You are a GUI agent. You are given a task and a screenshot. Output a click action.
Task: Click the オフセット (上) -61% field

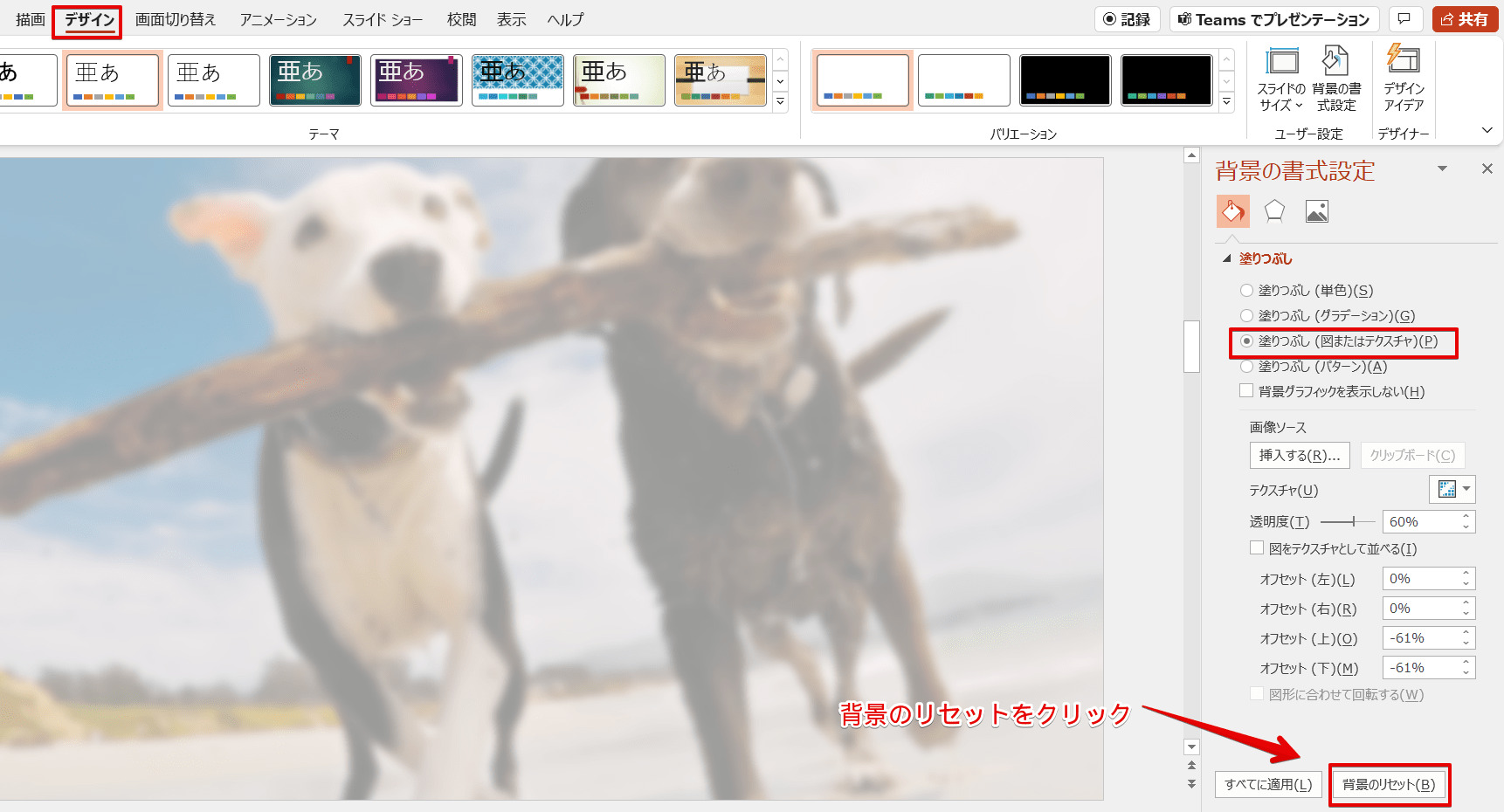pyautogui.click(x=1421, y=638)
